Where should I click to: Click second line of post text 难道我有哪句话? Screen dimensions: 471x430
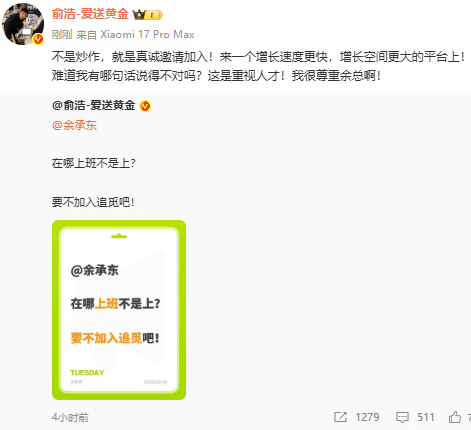216,76
